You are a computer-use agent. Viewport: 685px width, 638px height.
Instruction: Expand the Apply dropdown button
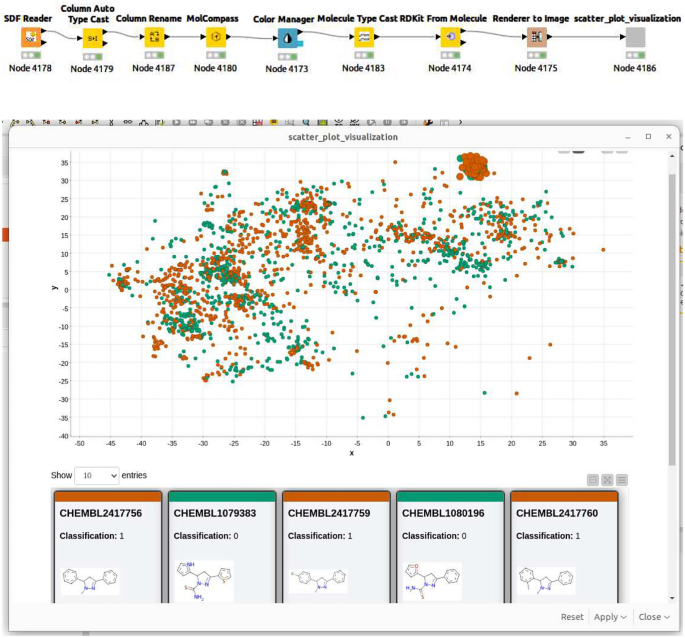(609, 617)
